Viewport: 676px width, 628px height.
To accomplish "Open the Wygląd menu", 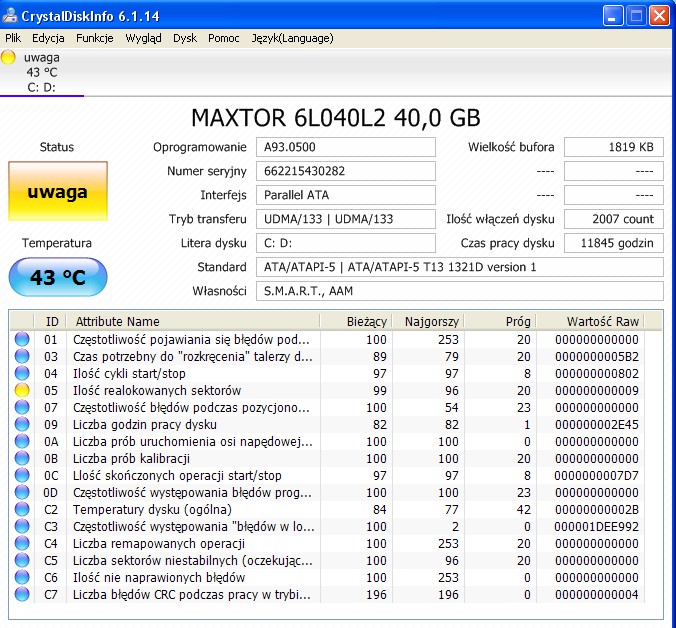I will pos(143,38).
